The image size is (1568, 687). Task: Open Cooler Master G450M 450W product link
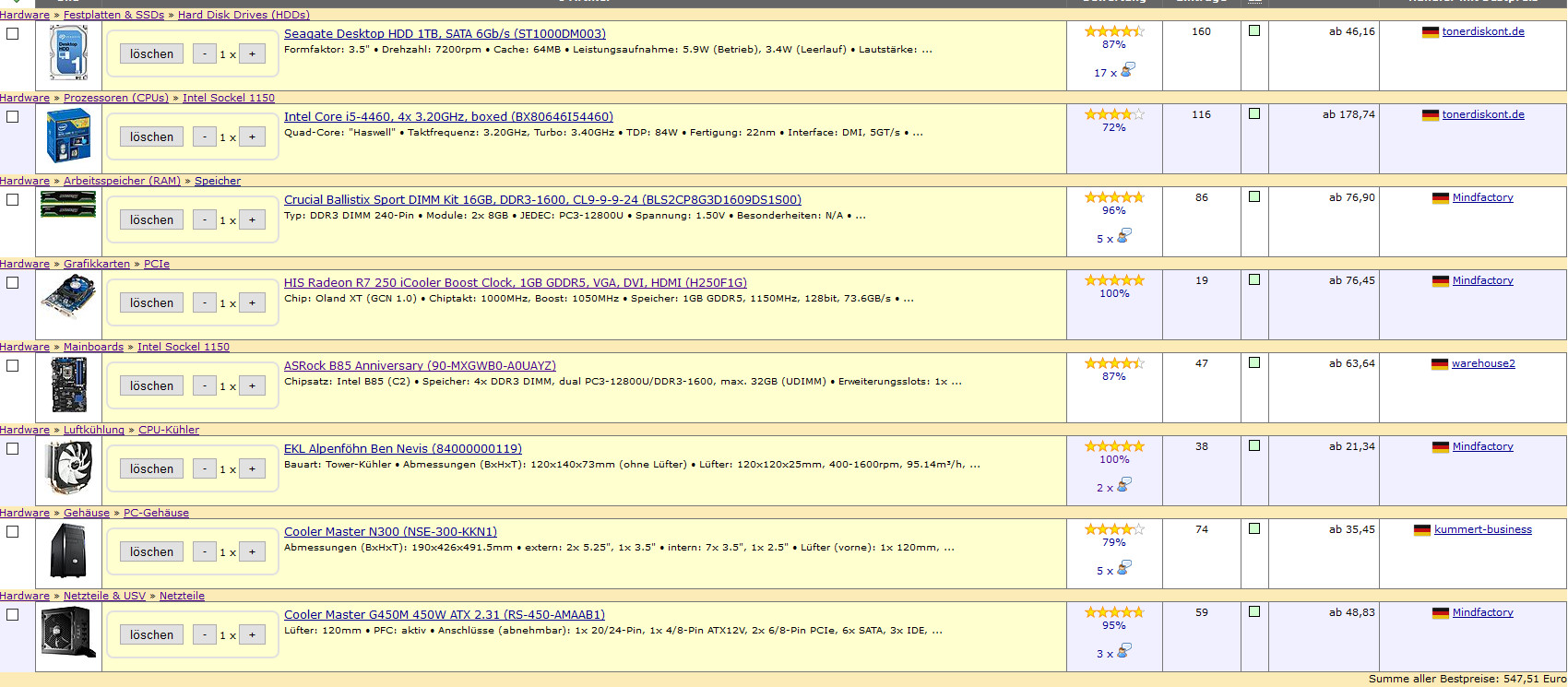point(445,615)
